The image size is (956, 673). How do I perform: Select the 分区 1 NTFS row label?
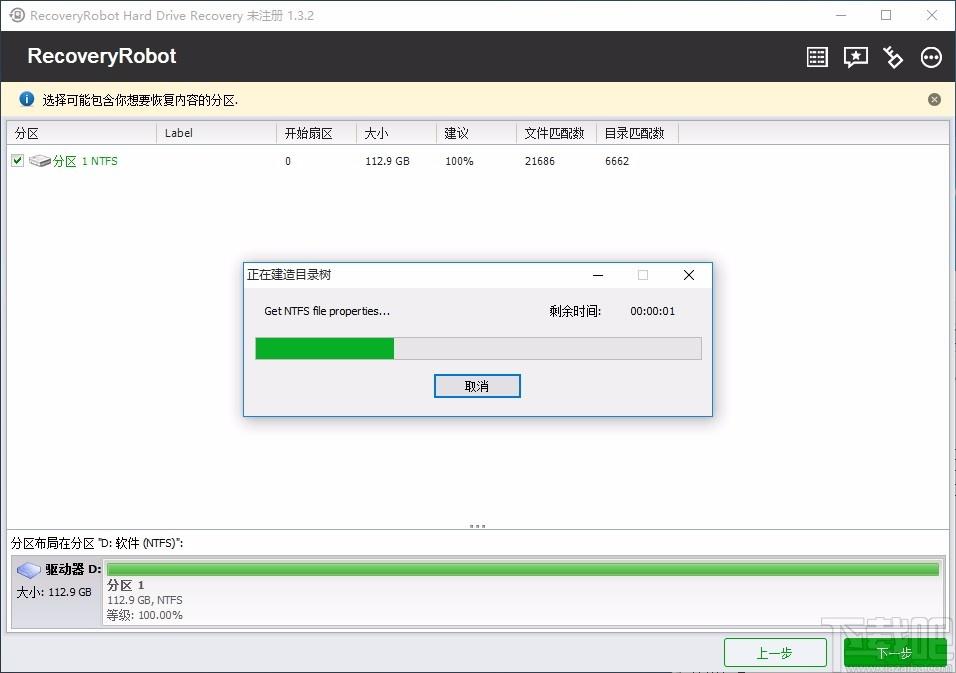coord(85,161)
